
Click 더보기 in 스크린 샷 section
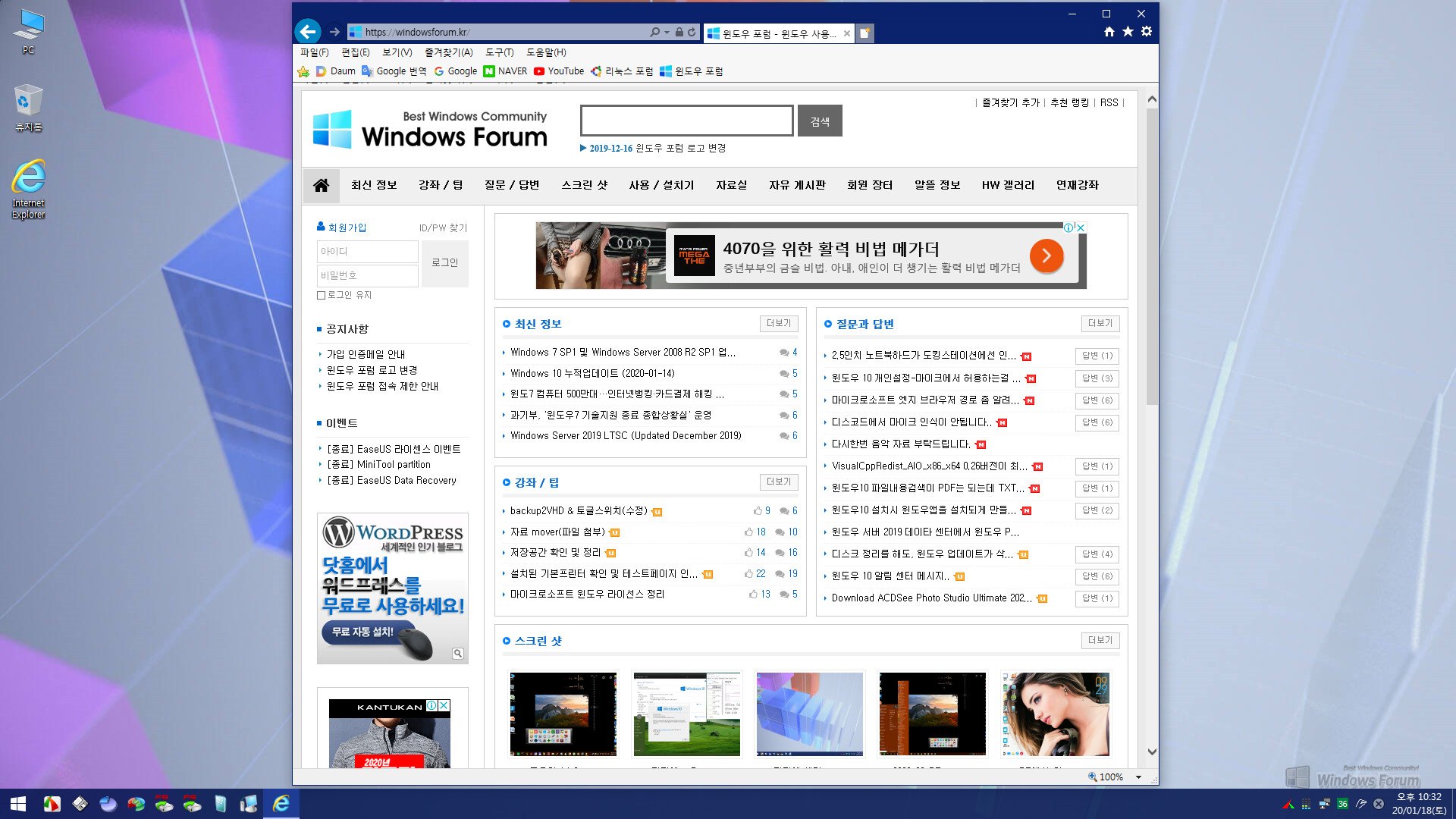1100,641
